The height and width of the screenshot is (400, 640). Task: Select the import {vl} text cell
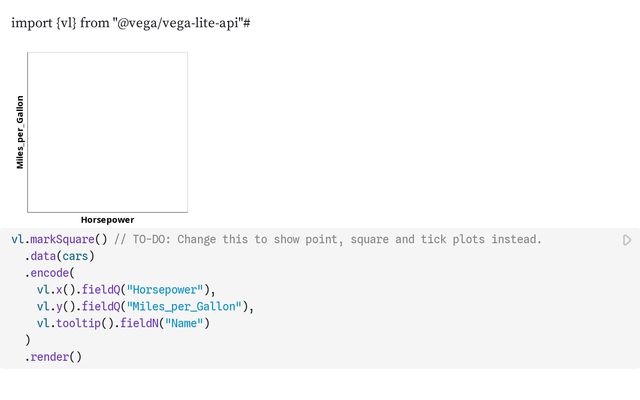point(131,23)
